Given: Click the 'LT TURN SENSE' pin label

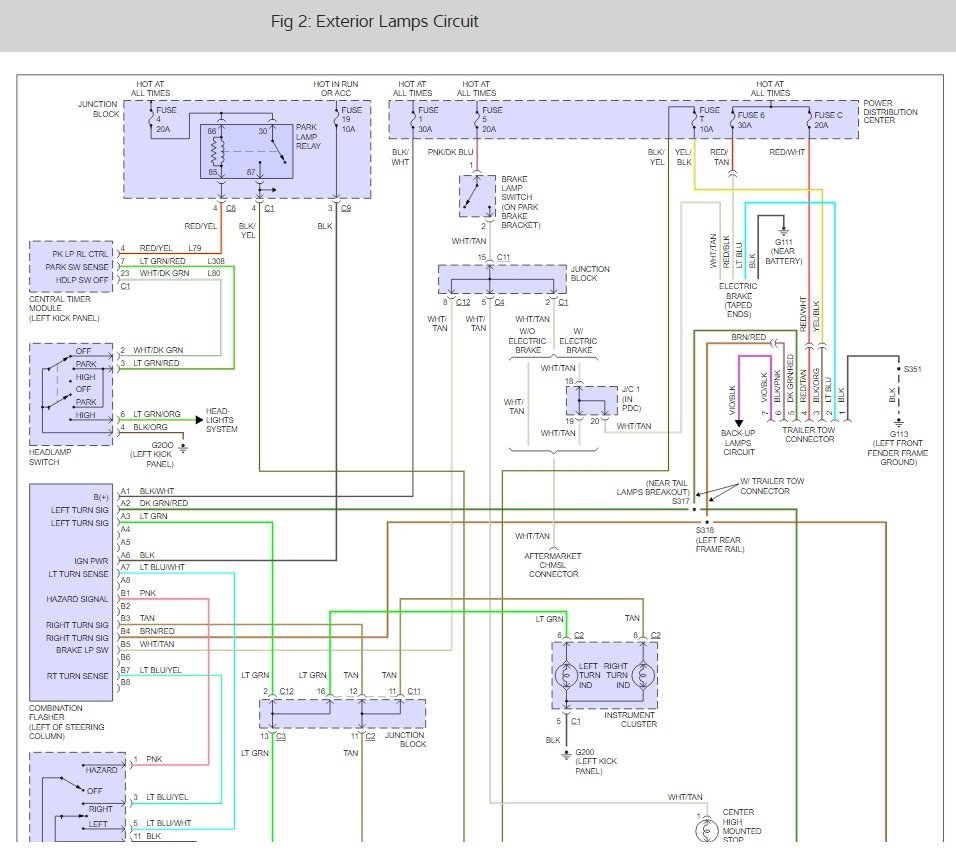Looking at the screenshot, I should click(79, 574).
